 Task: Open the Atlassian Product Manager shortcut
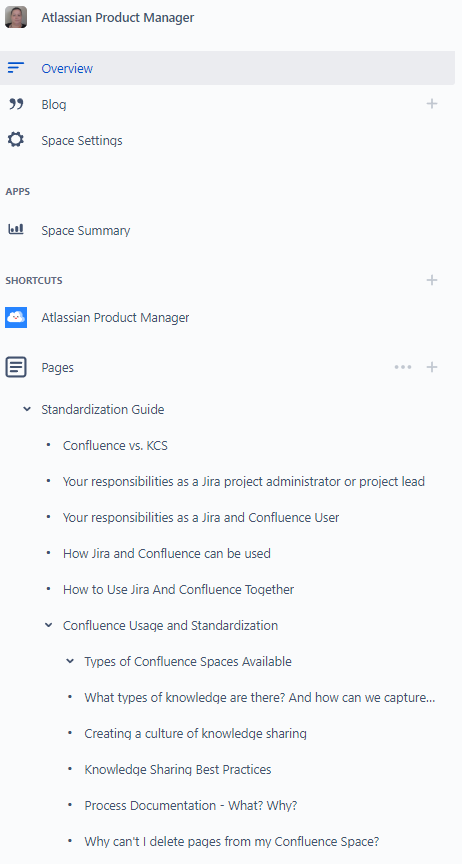point(115,317)
